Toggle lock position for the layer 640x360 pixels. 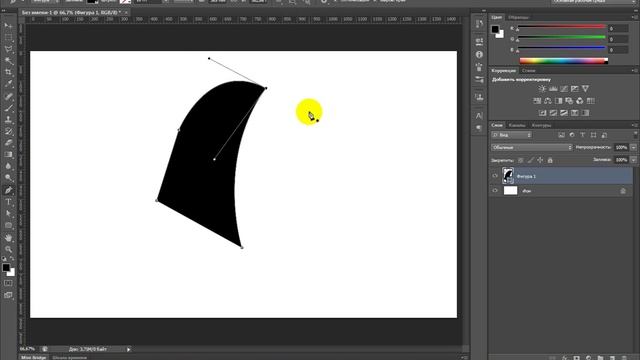[540, 160]
